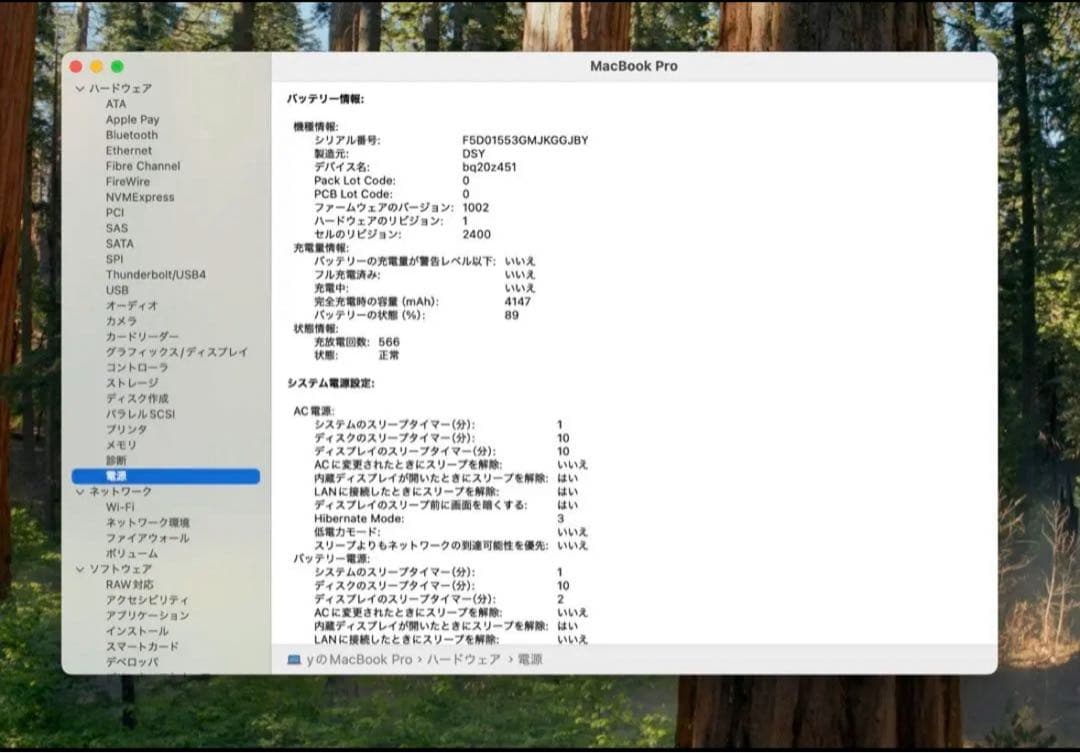This screenshot has height=753, width=1080.
Task: Click yのMacBook Pro in path bar
Action: point(359,660)
